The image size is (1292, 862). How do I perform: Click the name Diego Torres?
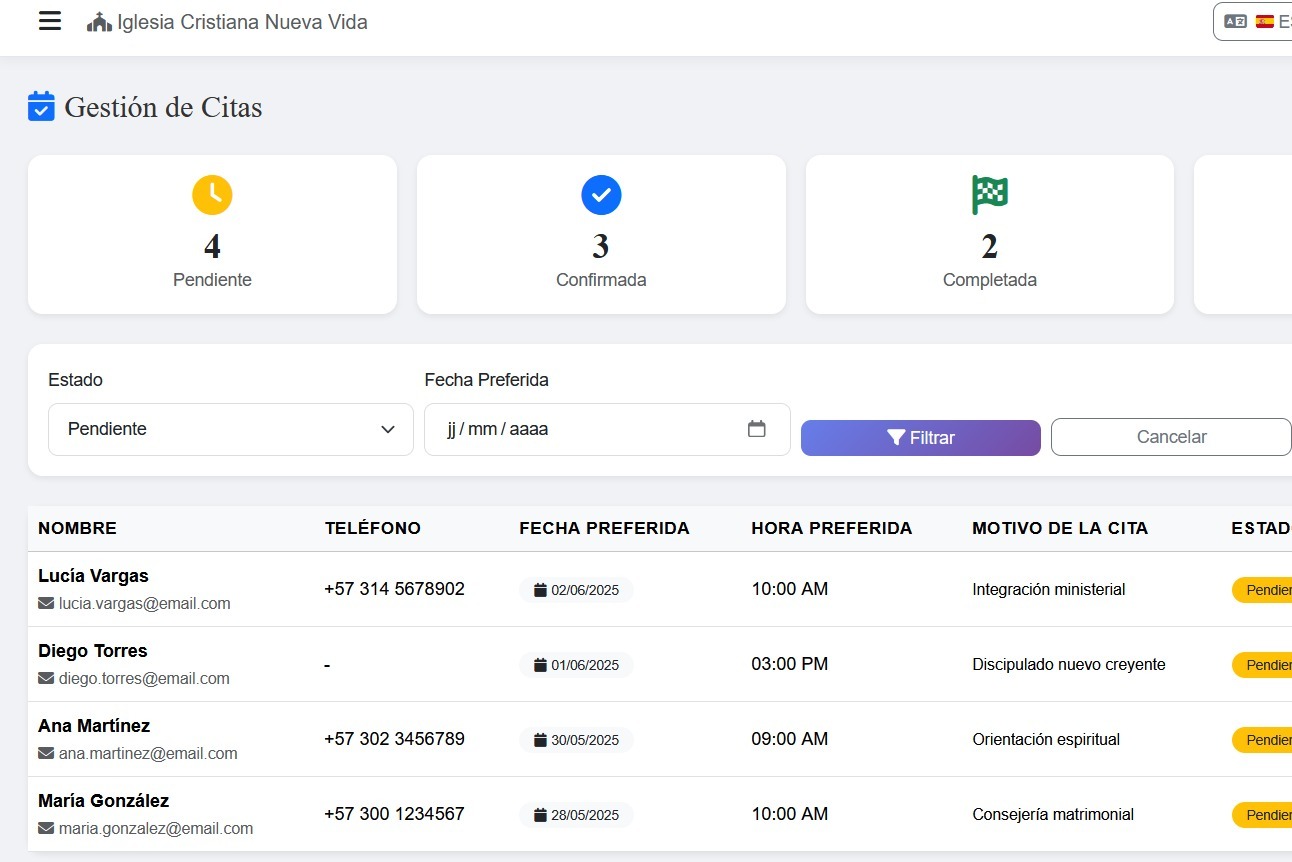click(x=92, y=651)
